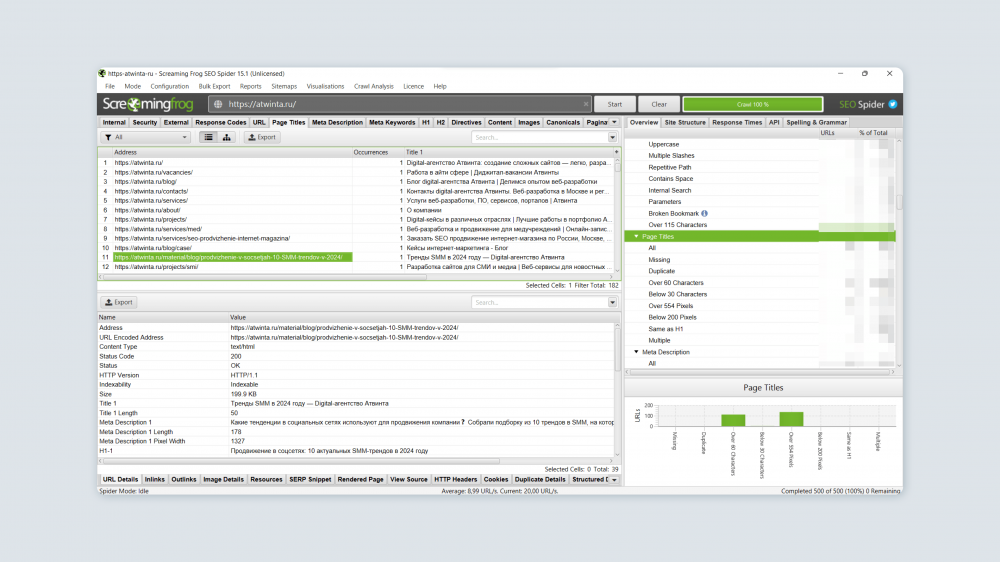Expand more top tabs dropdown arrow
Viewport: 1000px width, 562px height.
614,122
